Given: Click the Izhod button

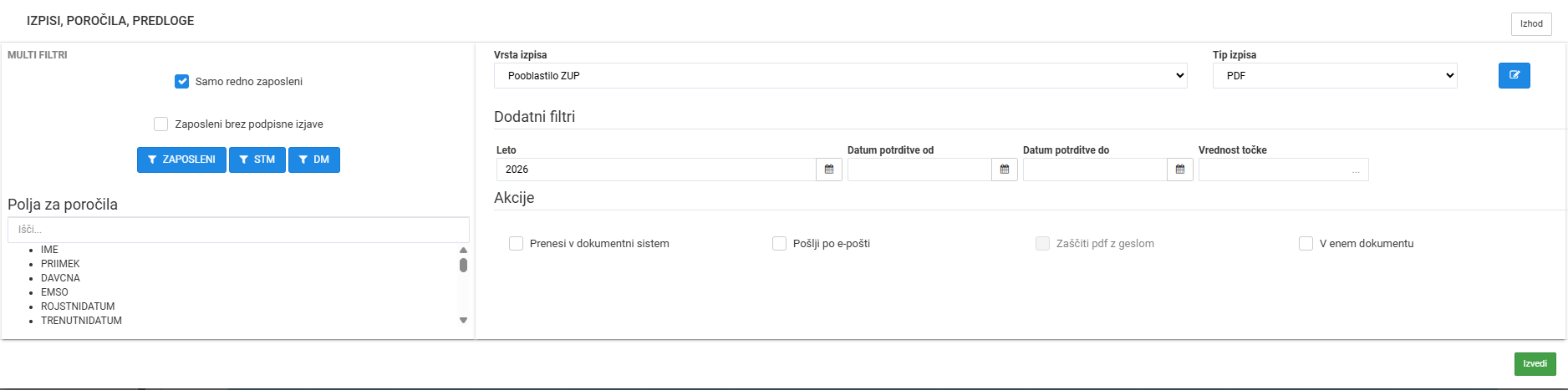Looking at the screenshot, I should [x=1531, y=24].
